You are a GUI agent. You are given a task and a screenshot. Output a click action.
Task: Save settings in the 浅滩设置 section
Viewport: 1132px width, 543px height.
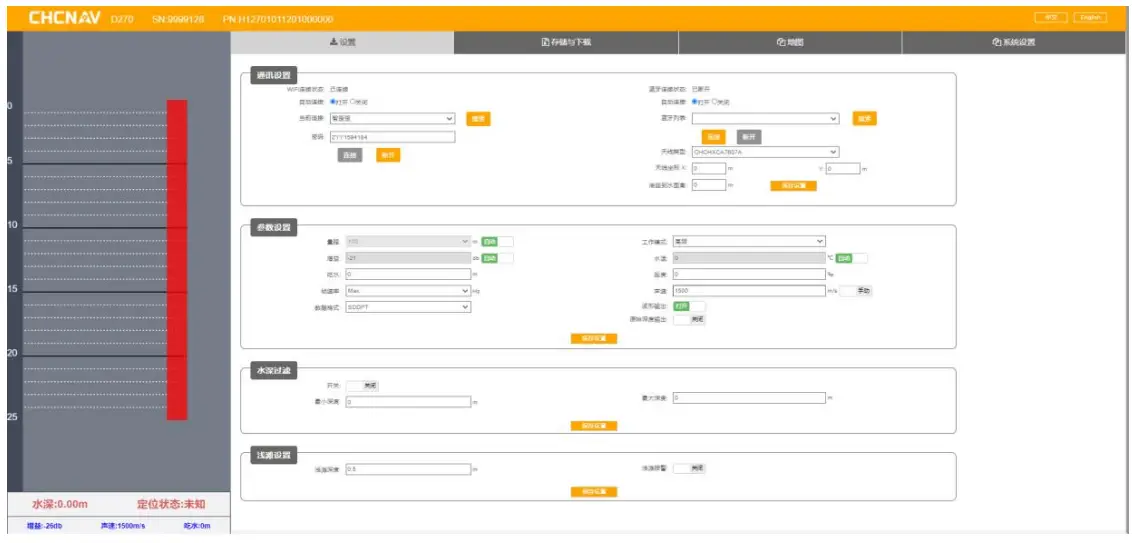594,491
